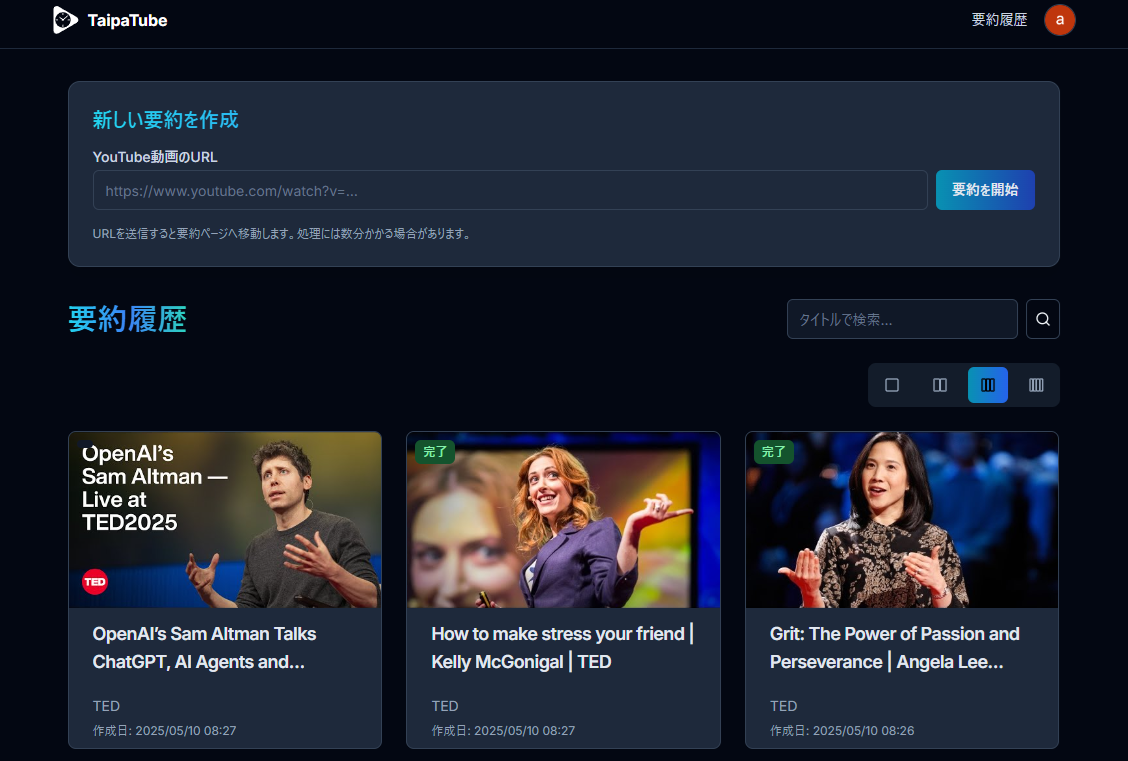Select the four-column layout view
1128x761 pixels.
pyautogui.click(x=1036, y=385)
